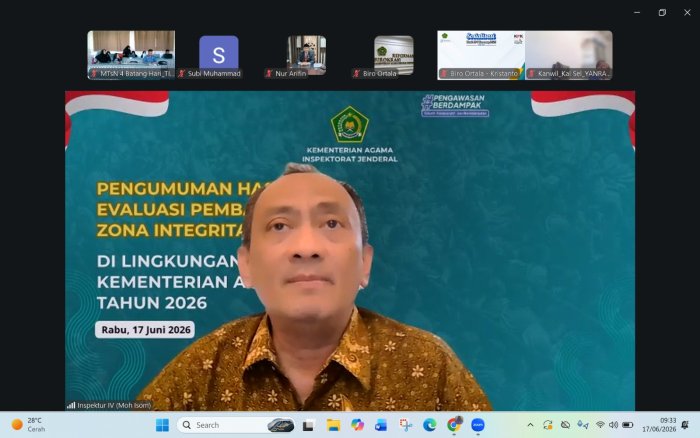
Task: Select the Subi Muhammad avatar tile
Action: point(219,55)
